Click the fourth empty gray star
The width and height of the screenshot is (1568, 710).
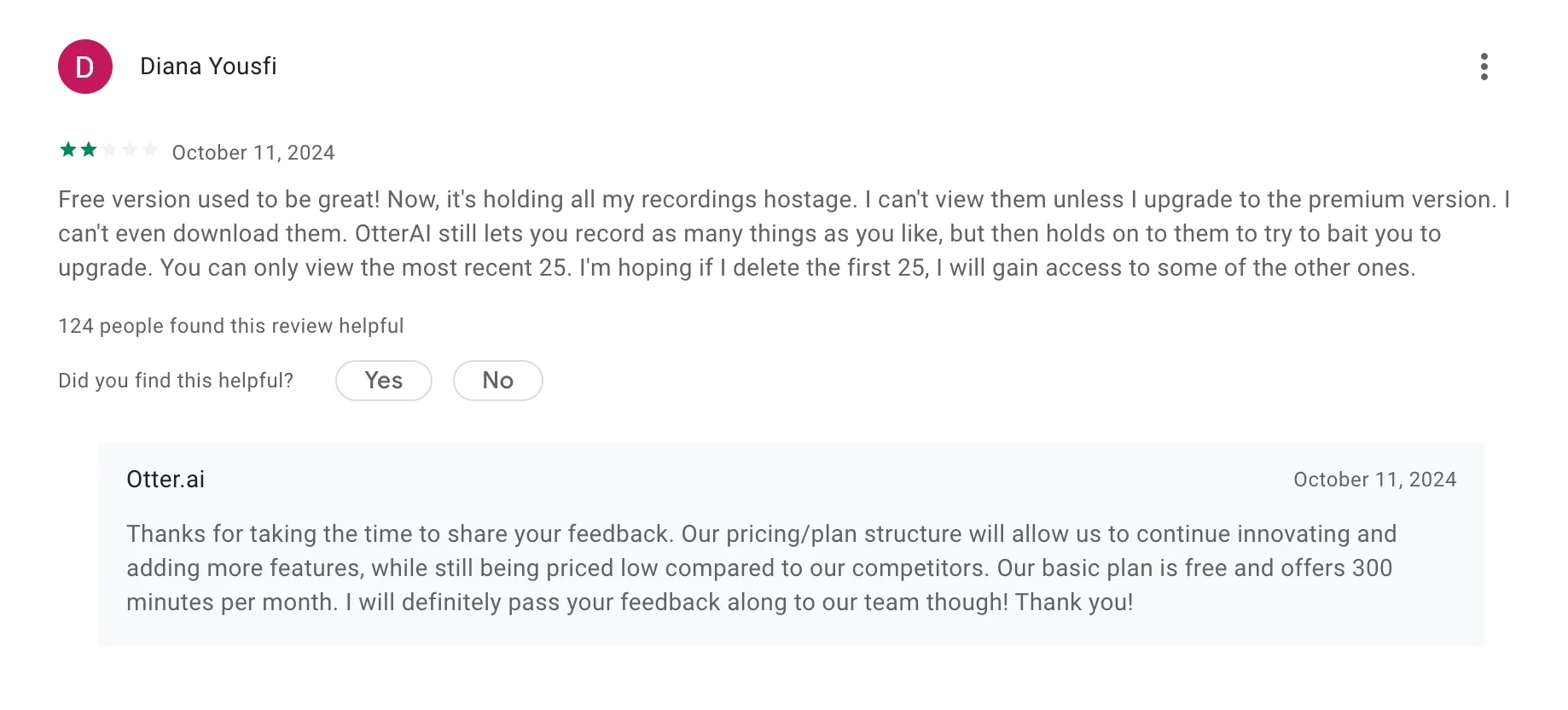point(130,150)
